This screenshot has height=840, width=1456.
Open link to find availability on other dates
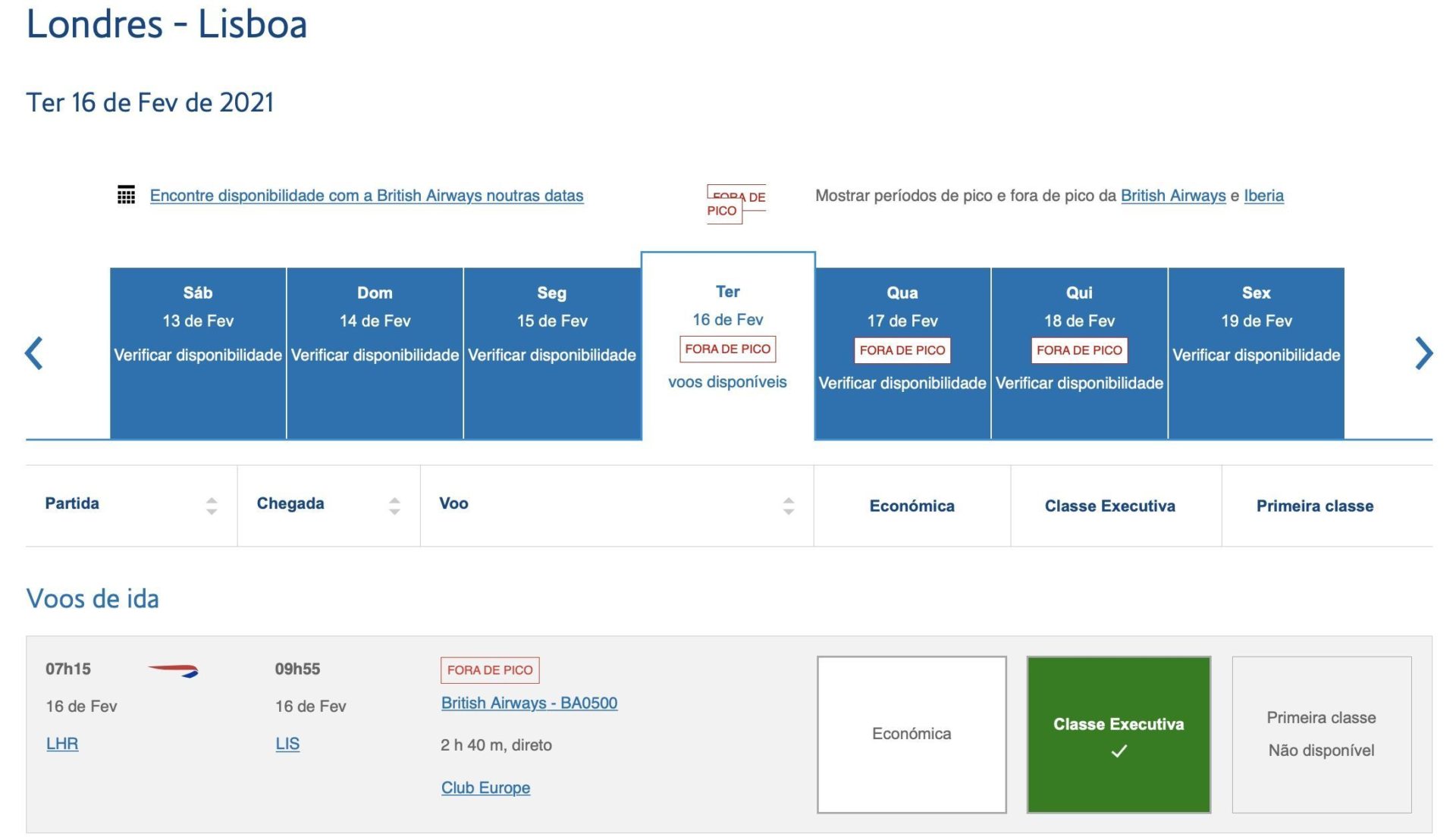pos(366,196)
